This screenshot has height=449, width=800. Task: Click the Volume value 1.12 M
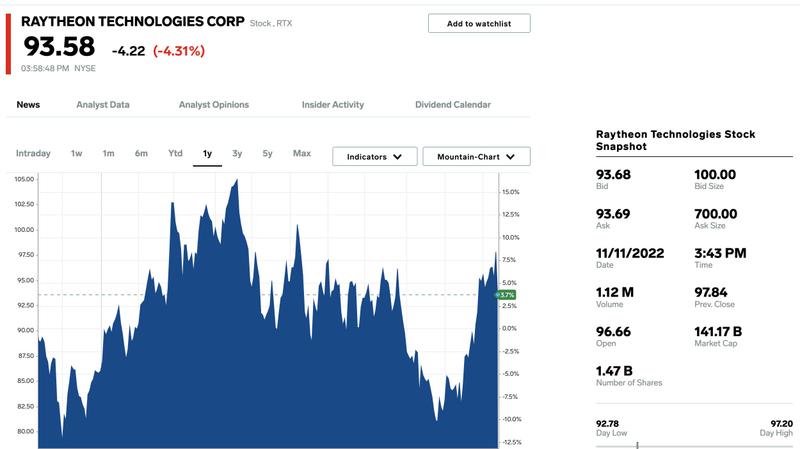pos(615,292)
